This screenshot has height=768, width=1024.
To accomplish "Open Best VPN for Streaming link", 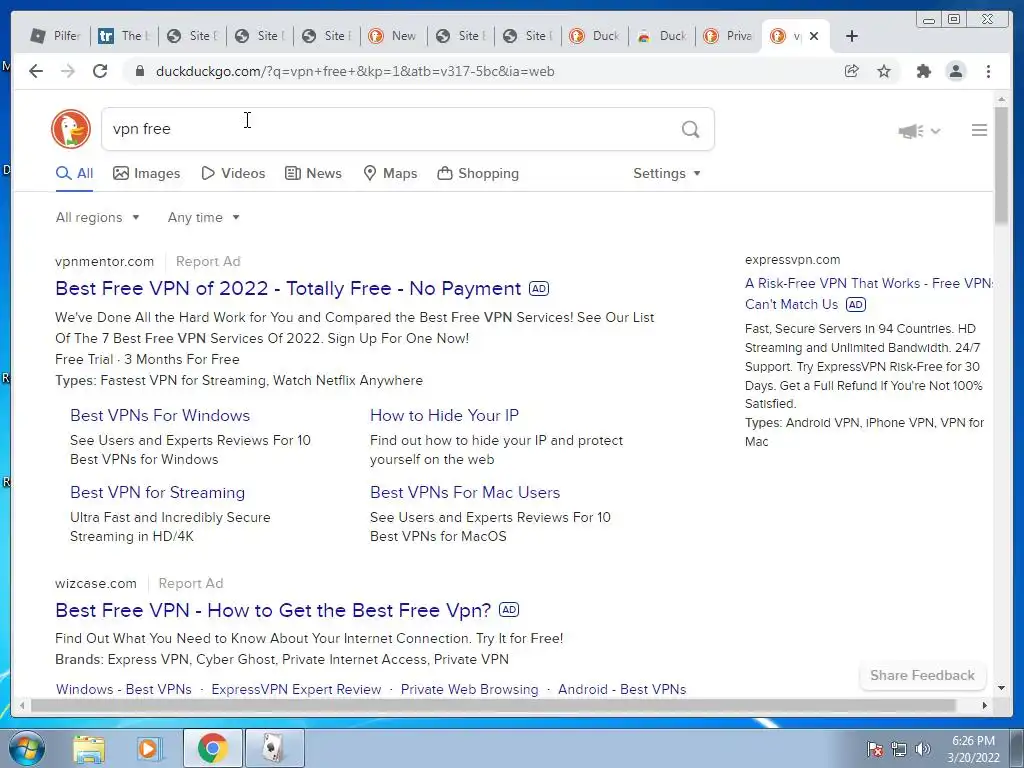I will point(157,492).
